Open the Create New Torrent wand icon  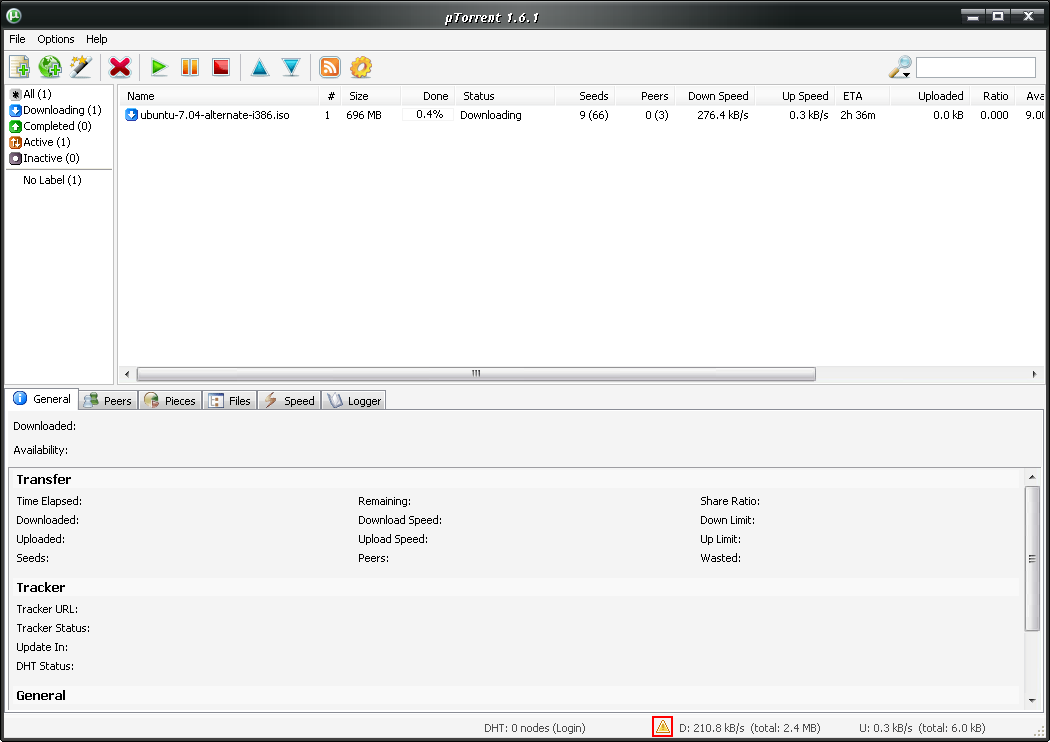coord(81,67)
